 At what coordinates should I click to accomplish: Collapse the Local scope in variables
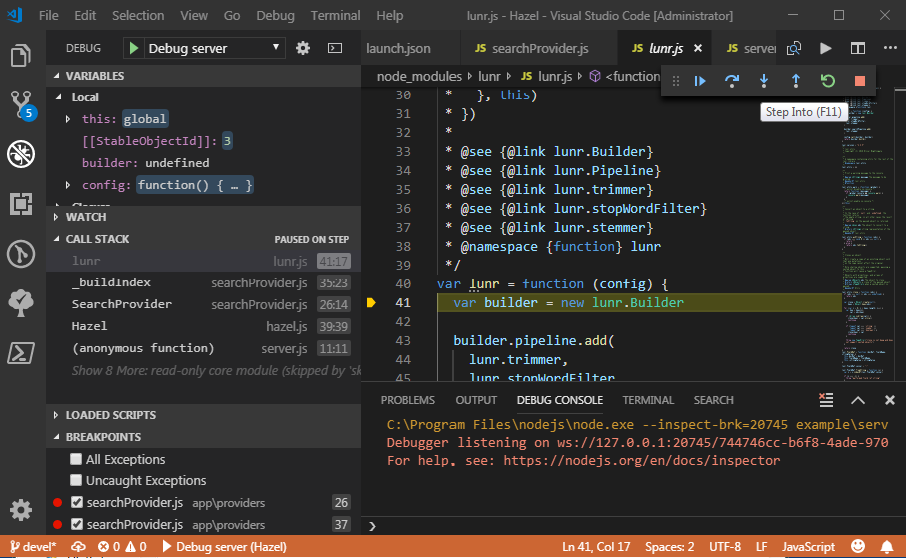click(x=59, y=97)
